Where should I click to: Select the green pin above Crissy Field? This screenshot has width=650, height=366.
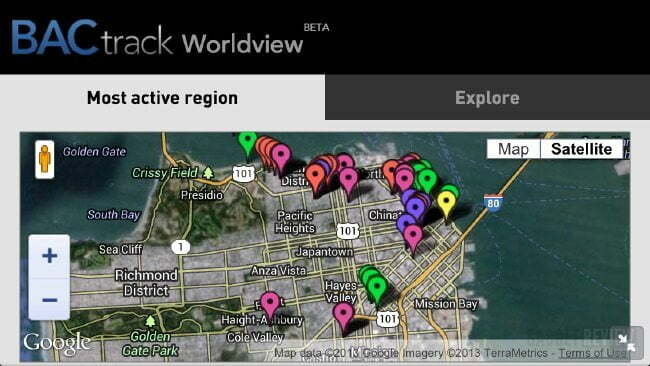point(247,143)
